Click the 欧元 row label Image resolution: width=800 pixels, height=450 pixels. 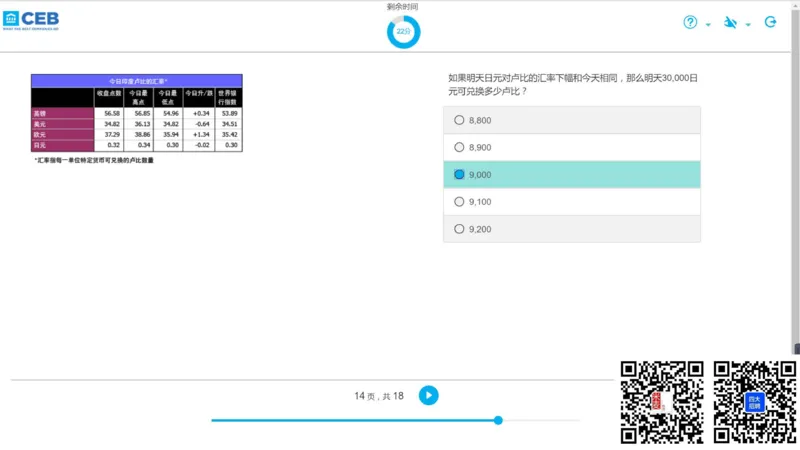coord(63,135)
